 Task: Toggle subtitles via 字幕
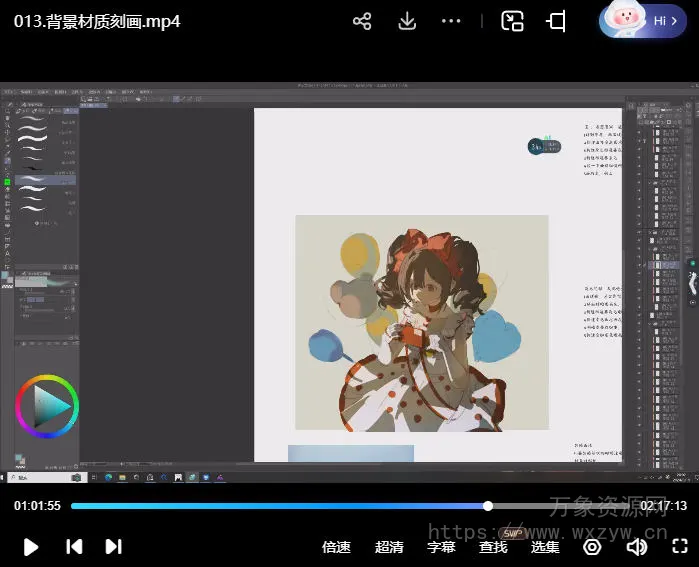(x=441, y=547)
